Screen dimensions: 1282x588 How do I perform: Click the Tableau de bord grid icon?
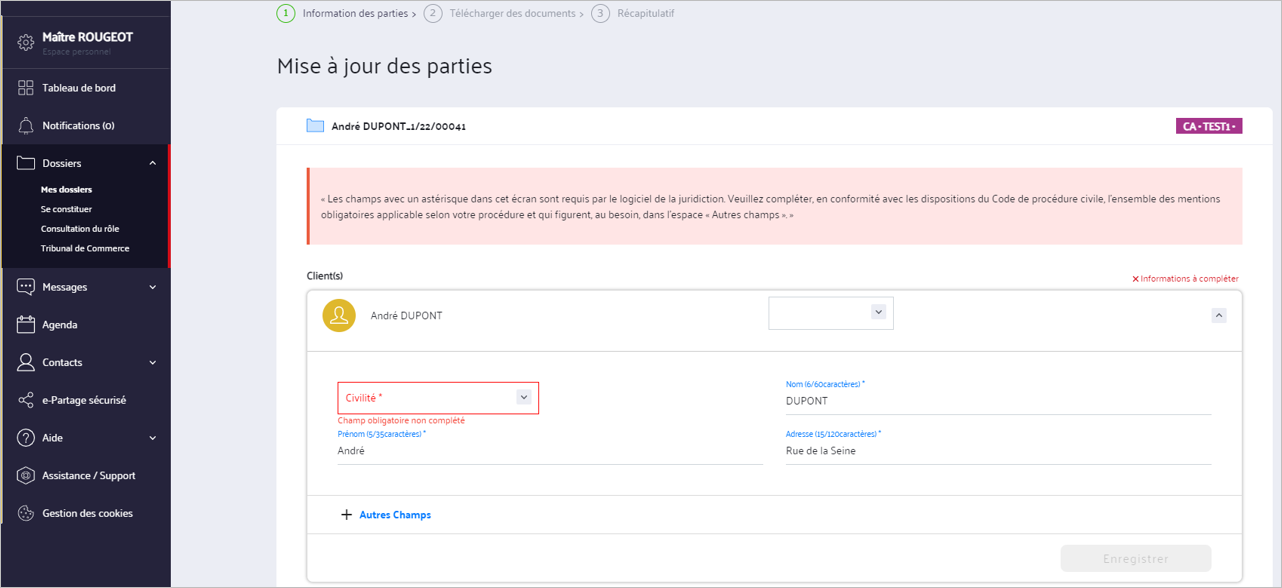coord(26,88)
